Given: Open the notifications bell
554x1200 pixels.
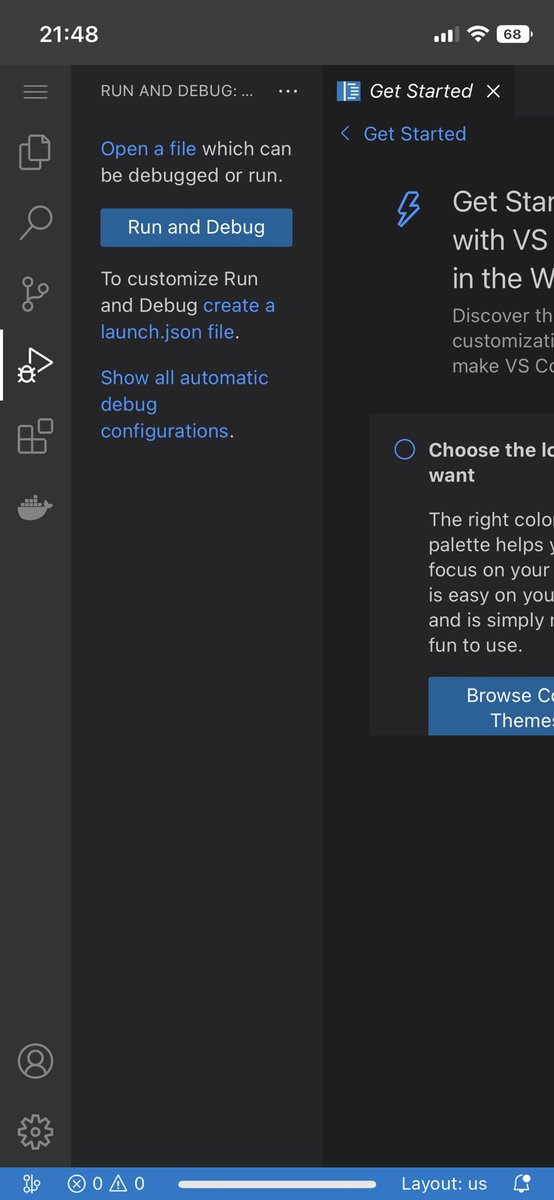Looking at the screenshot, I should click(x=521, y=1184).
